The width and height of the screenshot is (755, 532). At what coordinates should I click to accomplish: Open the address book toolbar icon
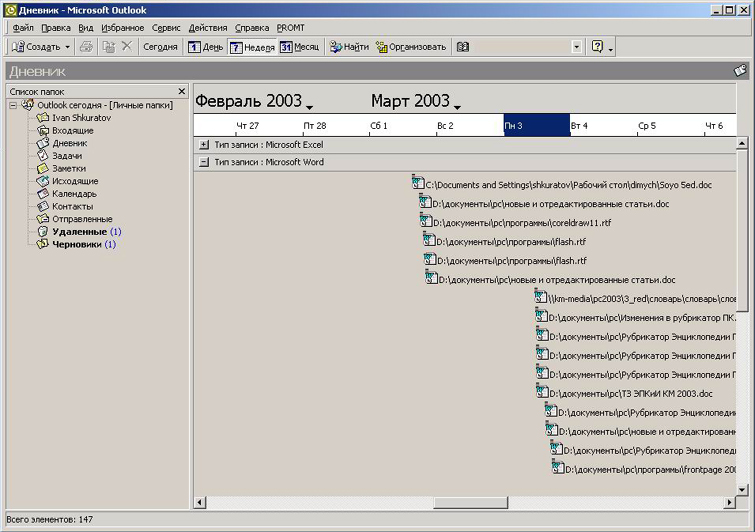click(x=462, y=47)
